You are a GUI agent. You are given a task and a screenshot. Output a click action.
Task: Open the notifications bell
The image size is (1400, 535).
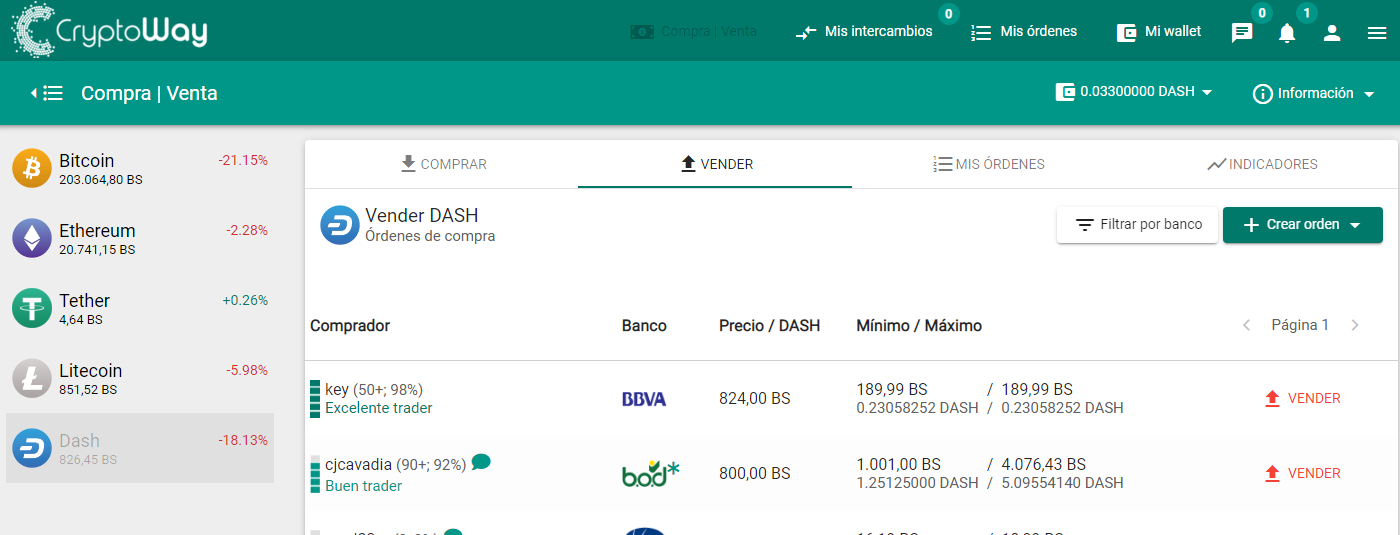coord(1287,33)
